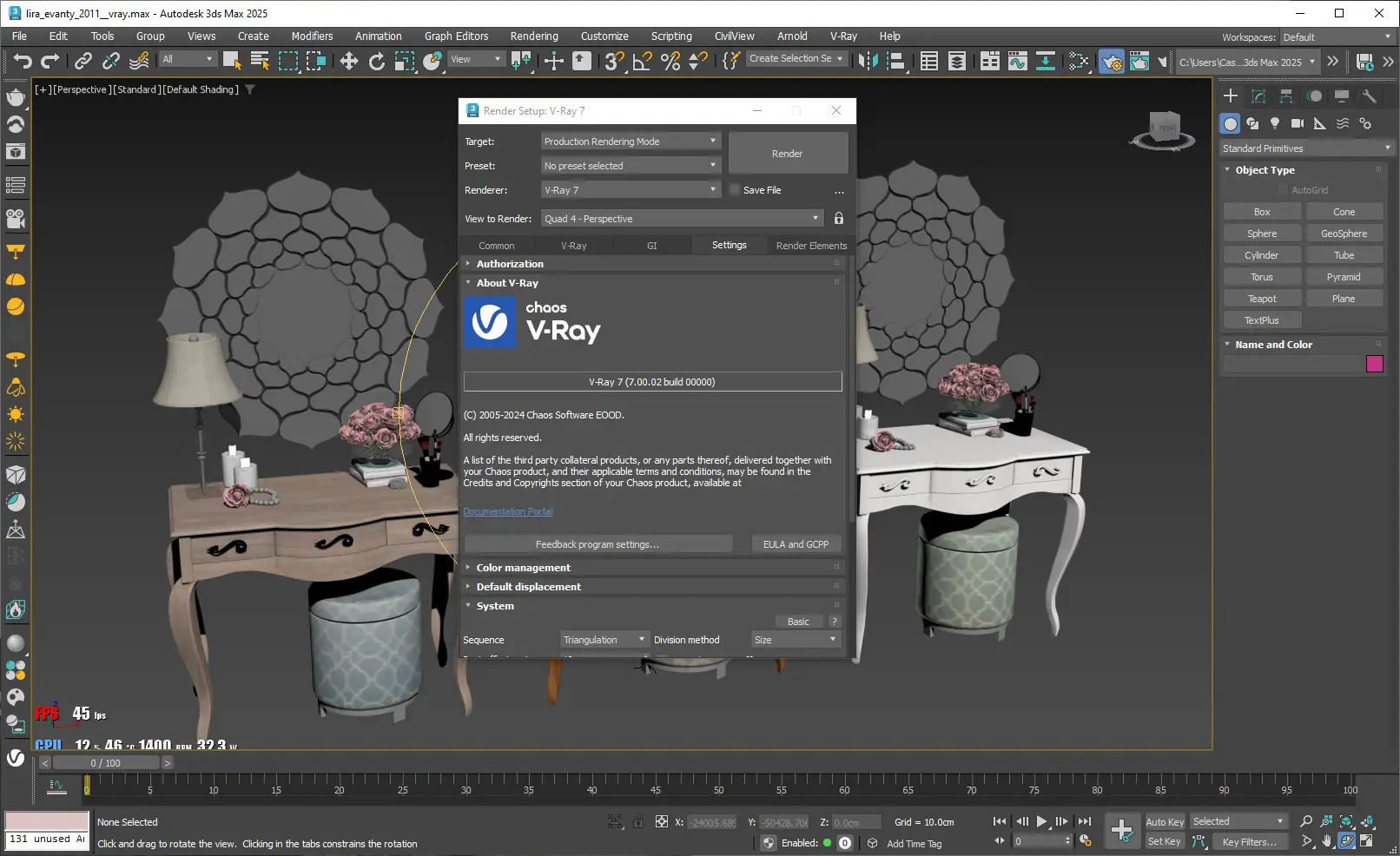Screen dimensions: 1400x856
Task: Toggle the View to Render lock
Action: pos(838,219)
